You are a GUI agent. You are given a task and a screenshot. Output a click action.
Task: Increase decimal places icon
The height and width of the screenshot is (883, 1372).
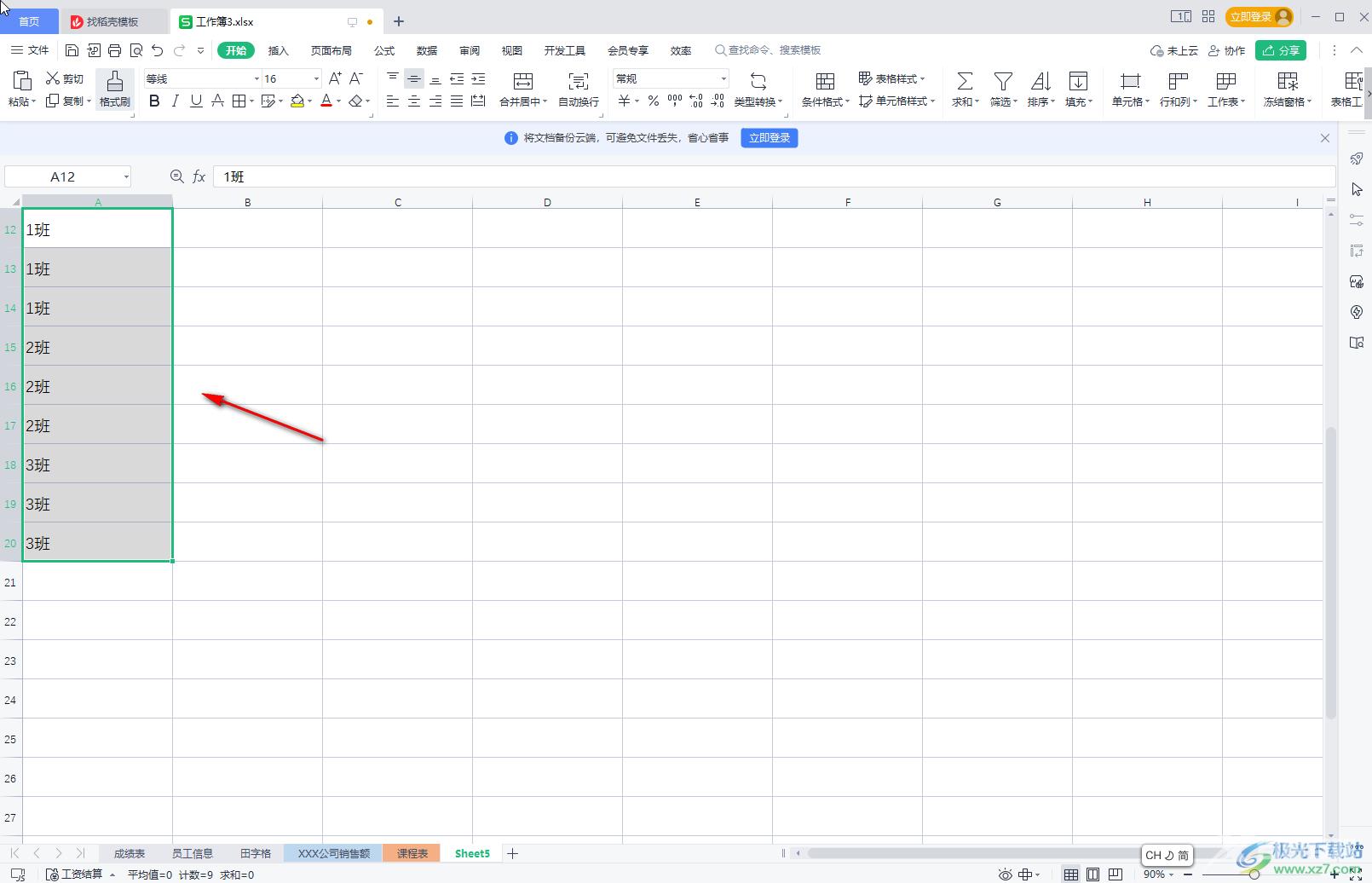[696, 101]
